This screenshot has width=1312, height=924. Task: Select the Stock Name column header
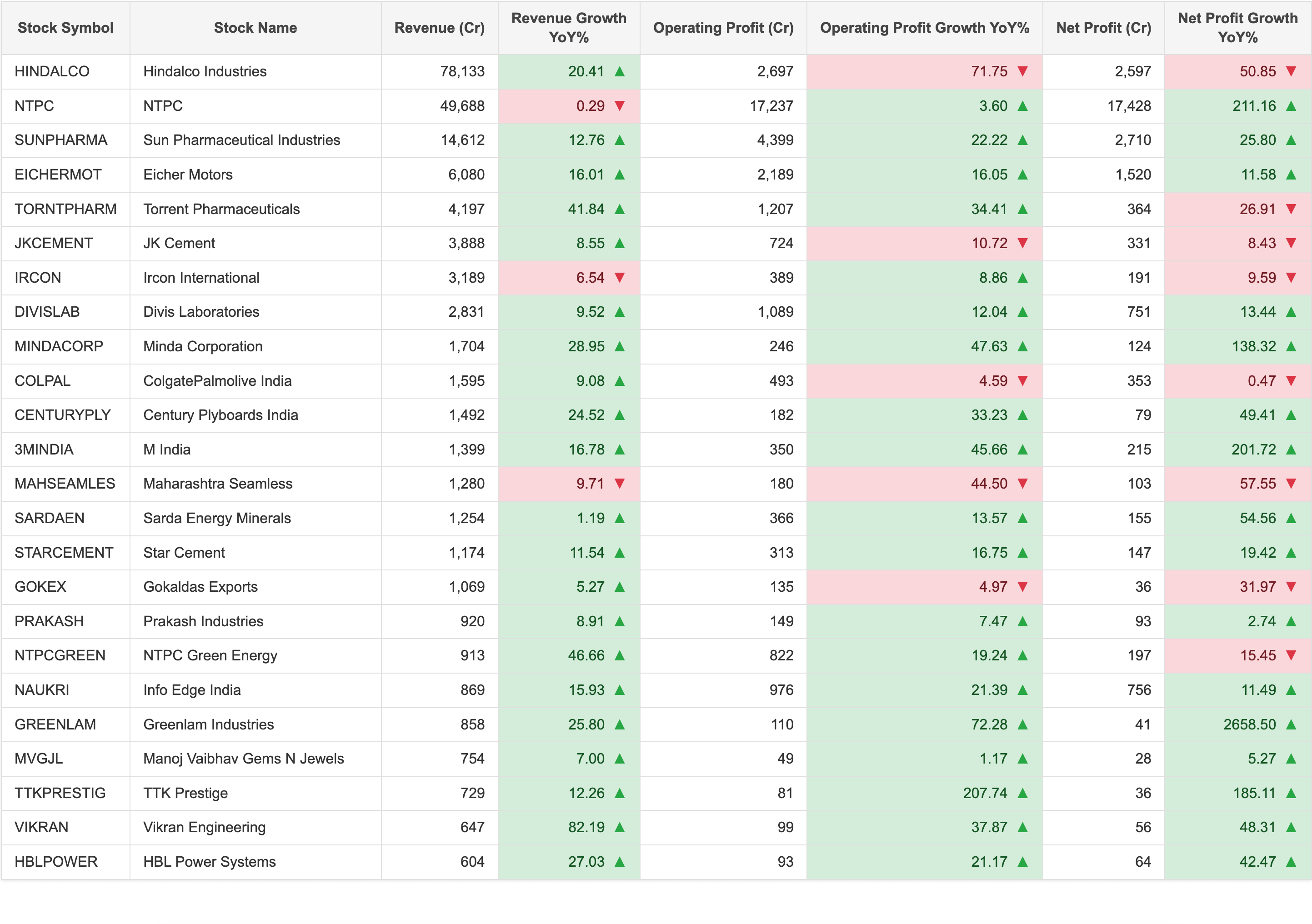coord(255,27)
